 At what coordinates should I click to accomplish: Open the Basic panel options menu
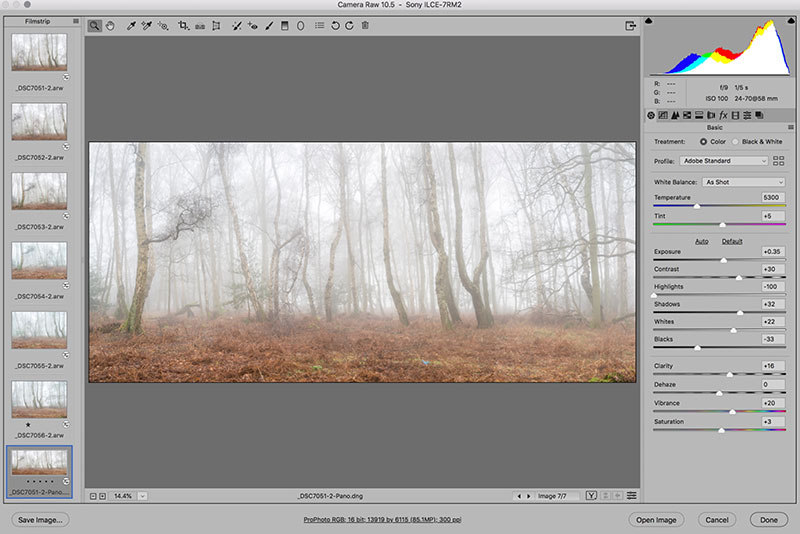[791, 128]
